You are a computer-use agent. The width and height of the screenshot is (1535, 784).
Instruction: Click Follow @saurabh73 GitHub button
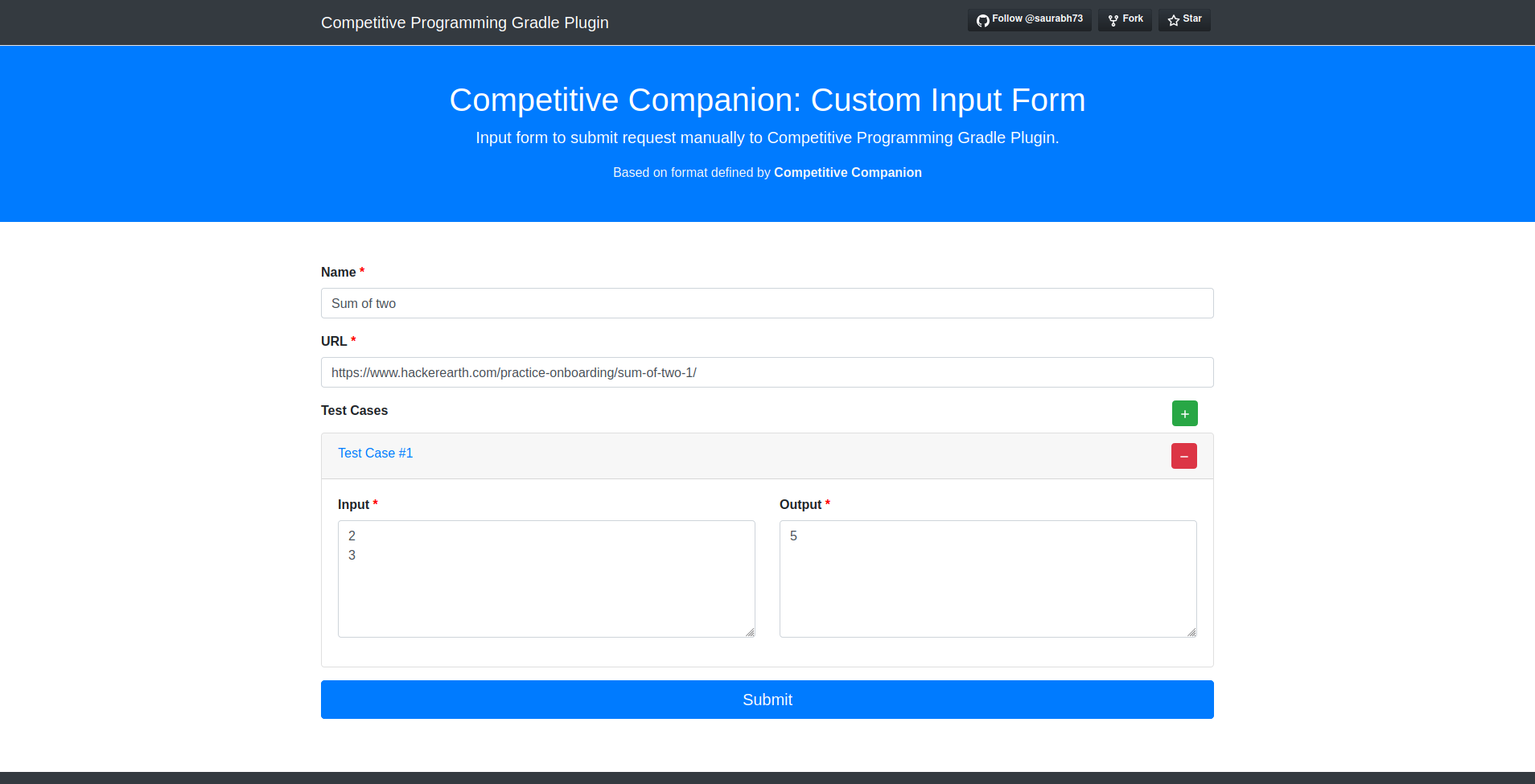[1029, 19]
